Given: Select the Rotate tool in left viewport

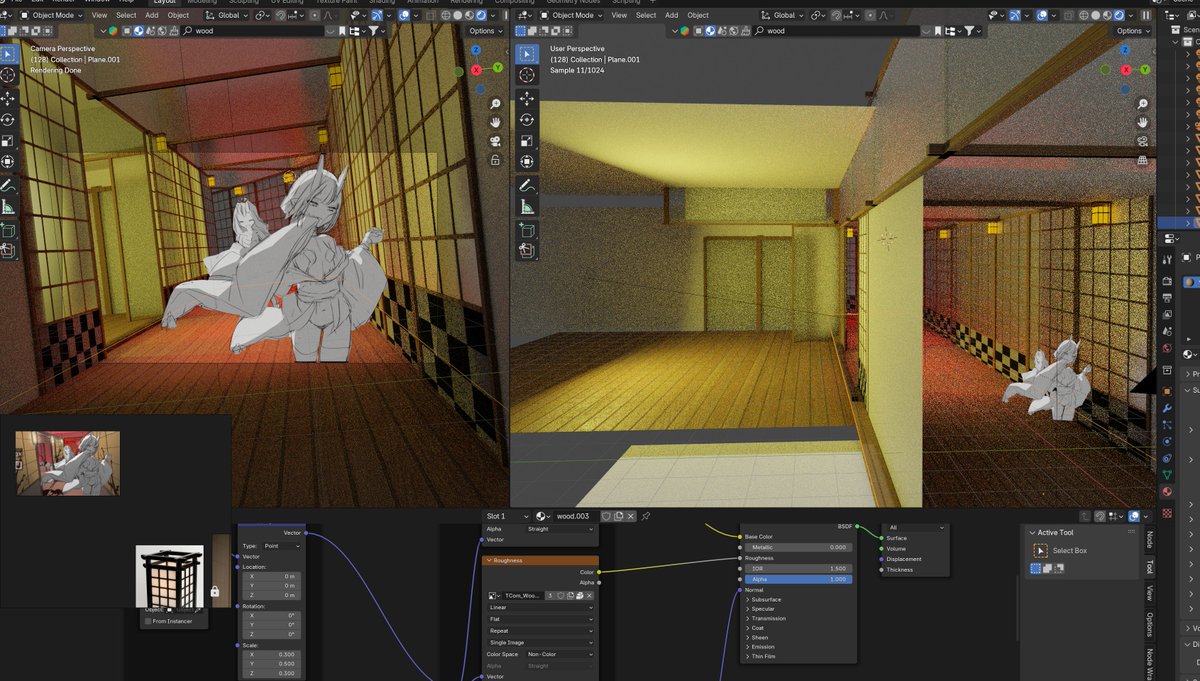Looking at the screenshot, I should [8, 119].
